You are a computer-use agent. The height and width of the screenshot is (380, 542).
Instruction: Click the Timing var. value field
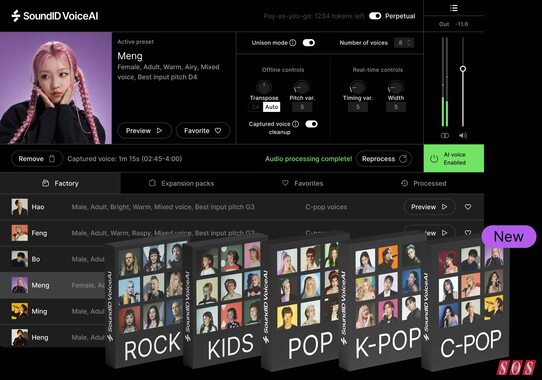pyautogui.click(x=358, y=107)
